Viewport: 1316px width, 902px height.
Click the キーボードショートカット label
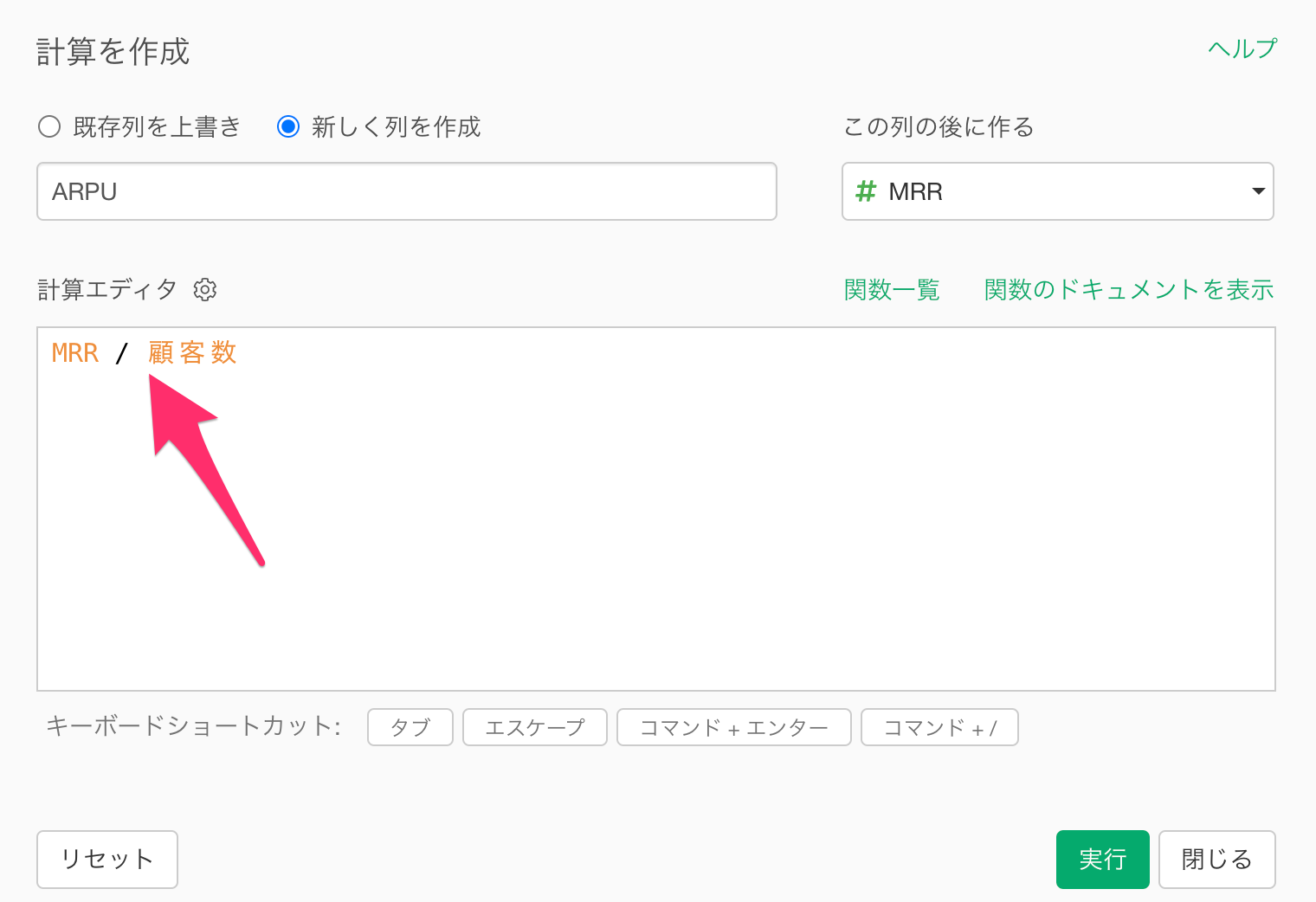coord(193,726)
